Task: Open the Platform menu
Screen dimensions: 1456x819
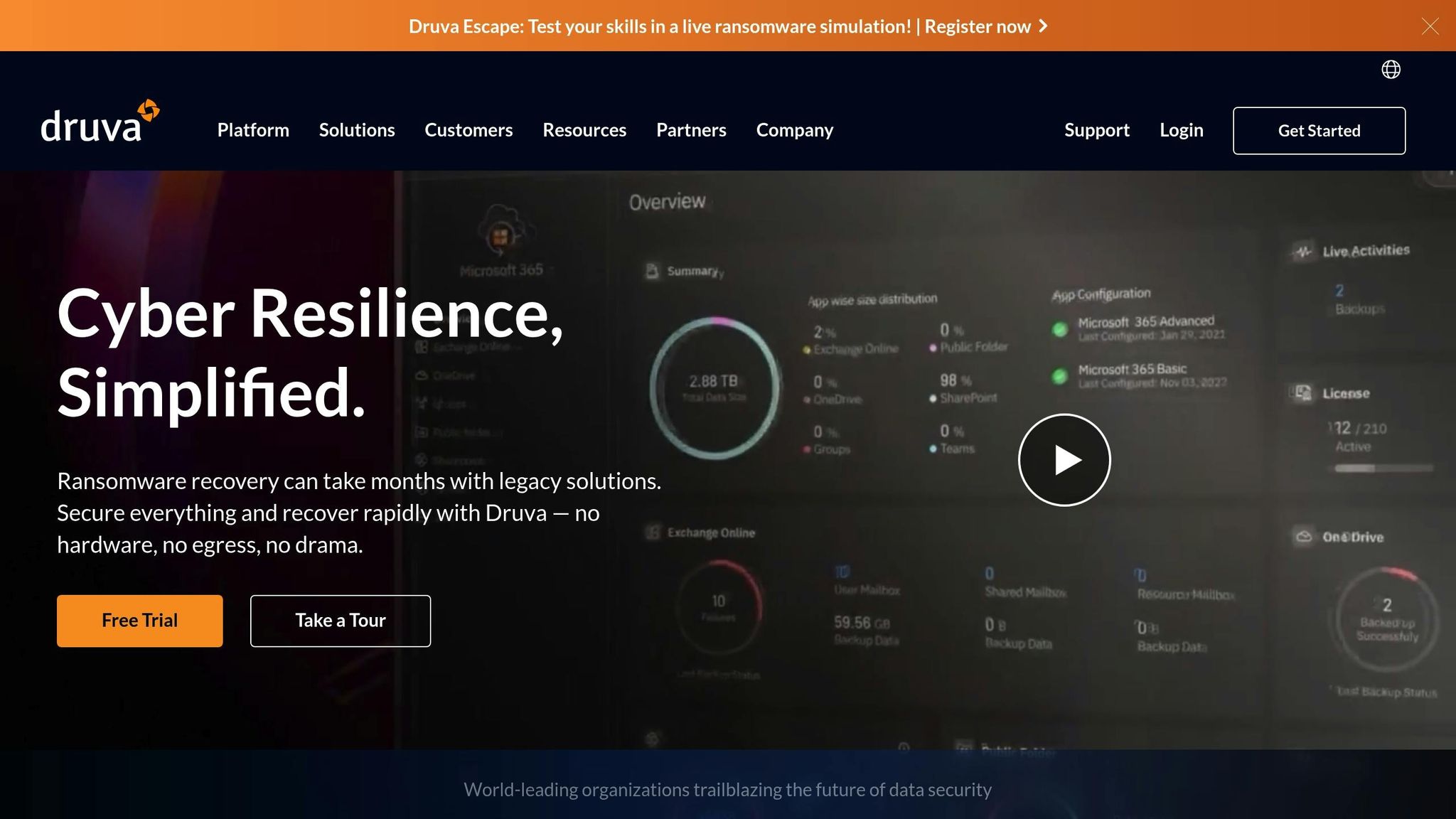Action: [253, 130]
